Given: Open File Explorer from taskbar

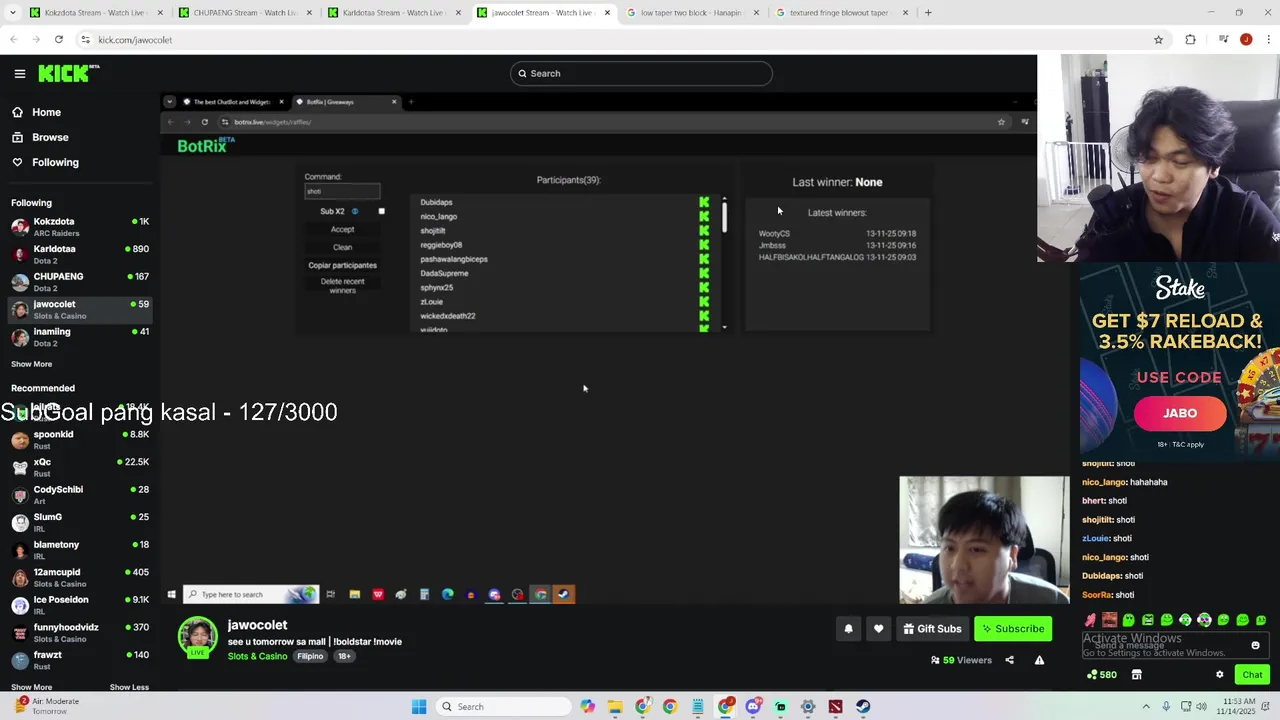Looking at the screenshot, I should pos(615,707).
